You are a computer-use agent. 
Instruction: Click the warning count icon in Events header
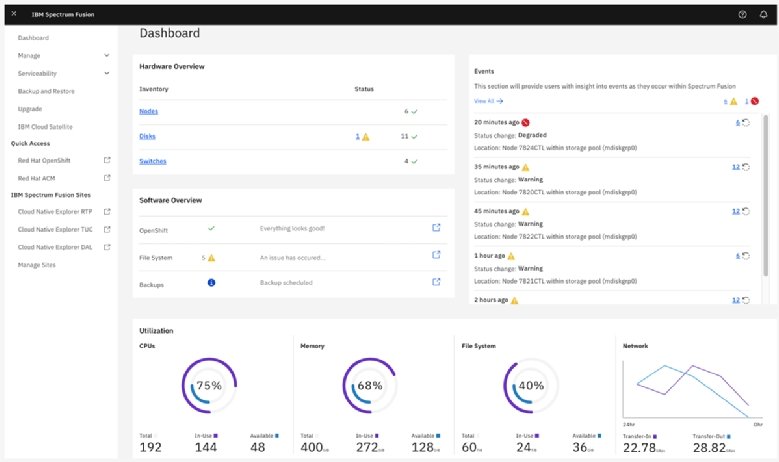733,101
